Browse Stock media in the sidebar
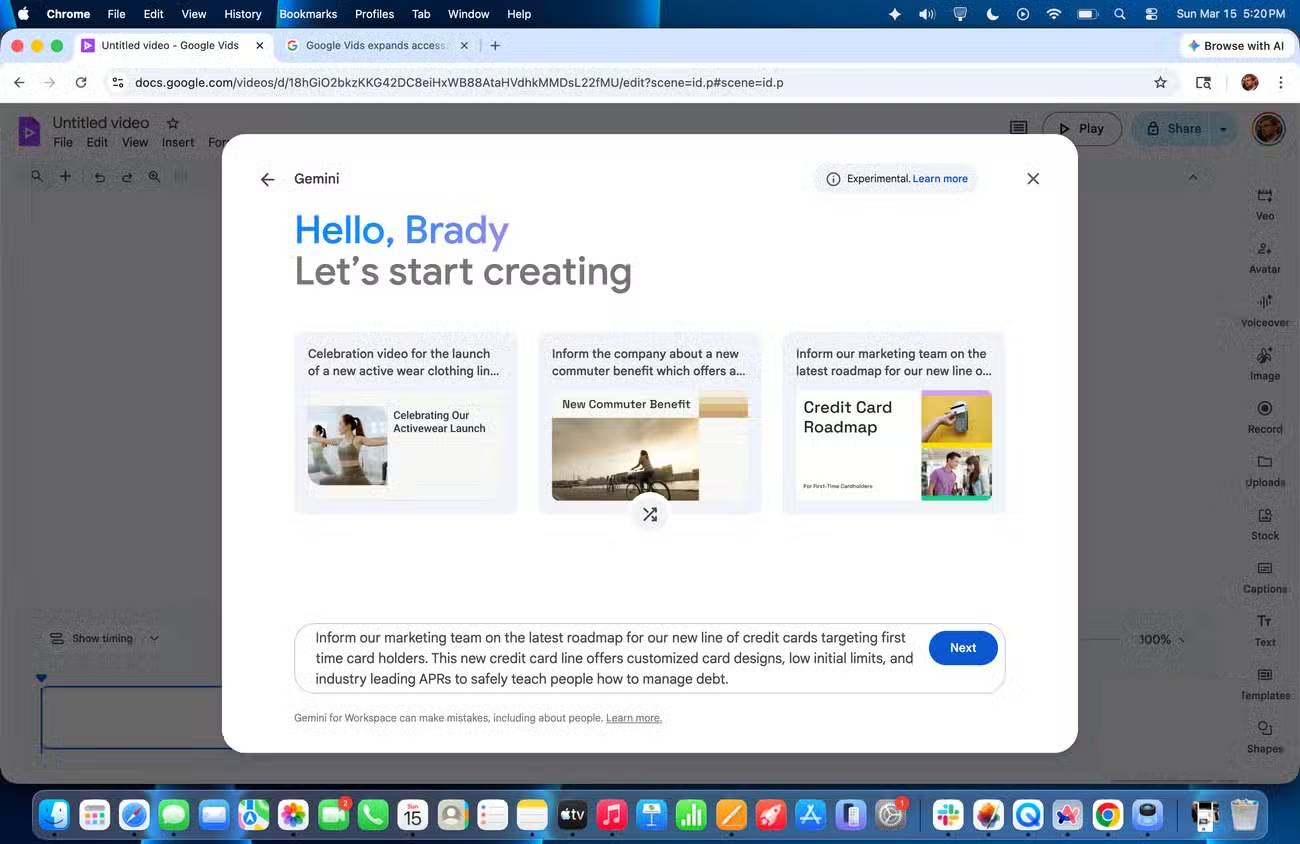 (x=1264, y=523)
